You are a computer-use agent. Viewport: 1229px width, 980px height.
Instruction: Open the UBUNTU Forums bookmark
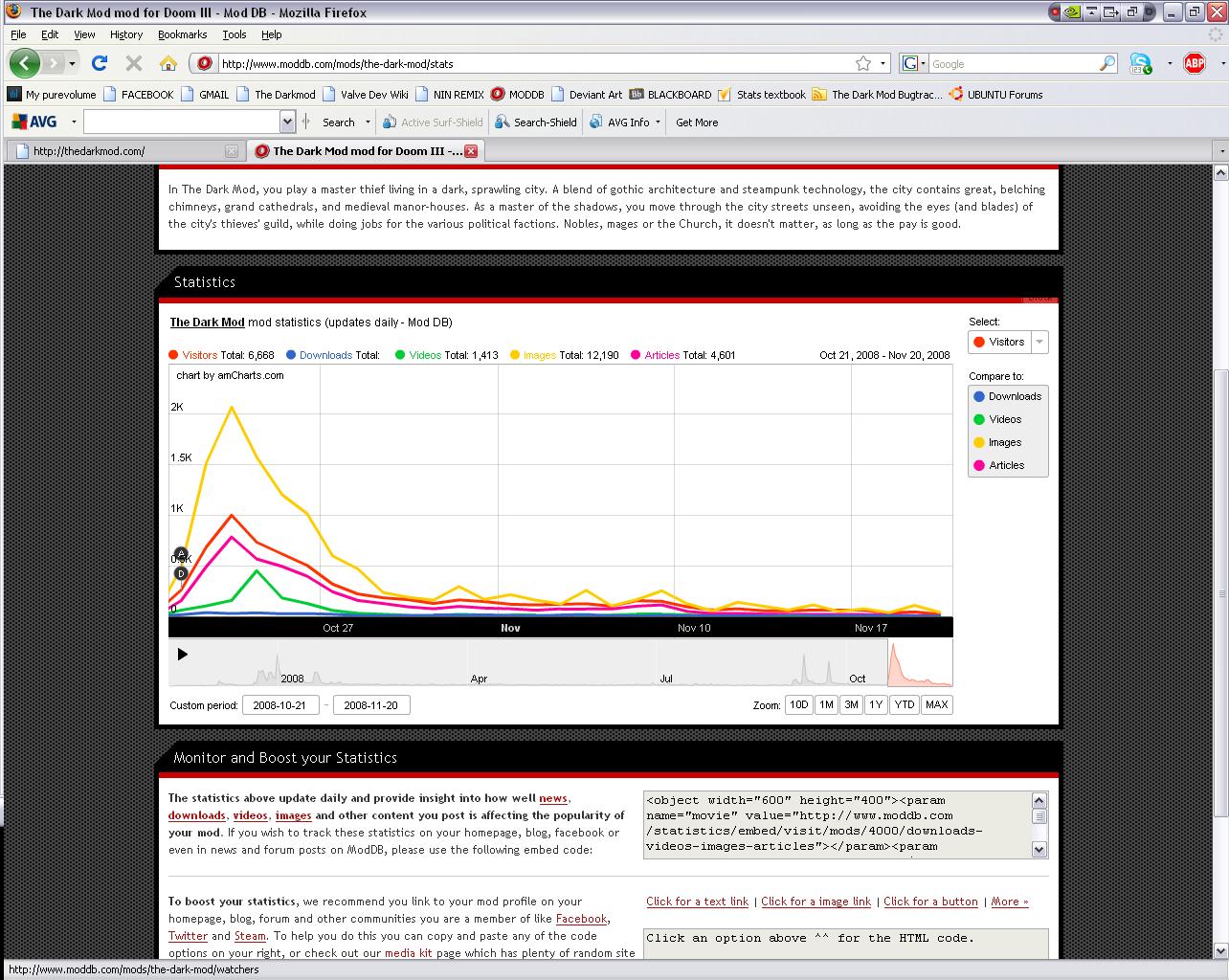995,95
